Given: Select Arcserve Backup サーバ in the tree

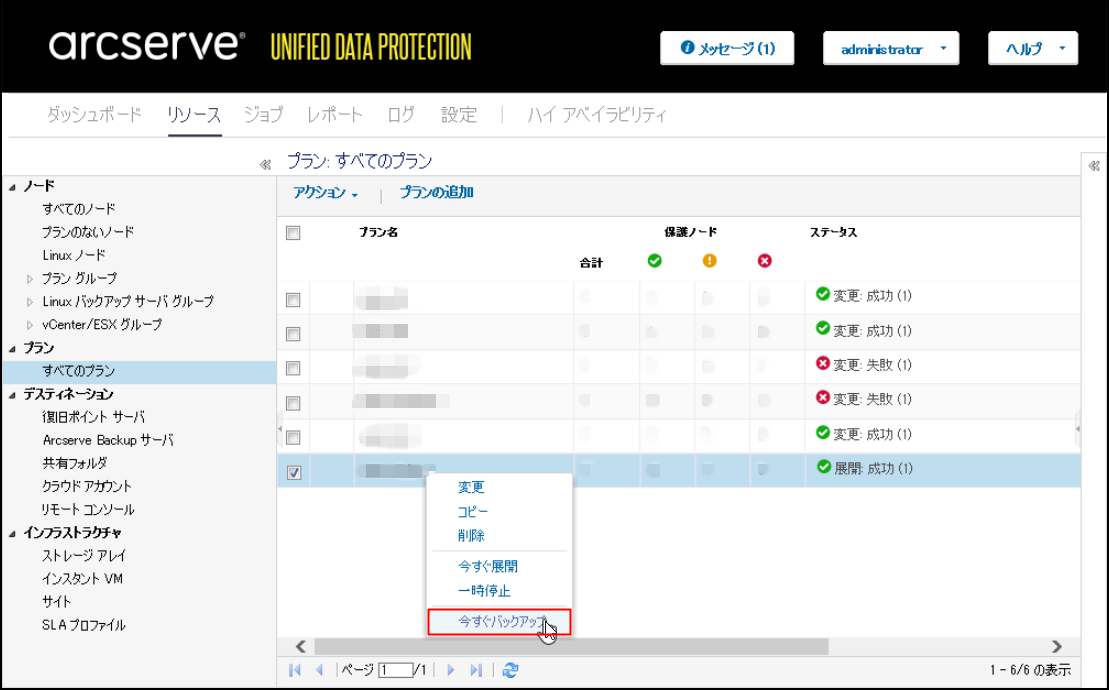Looking at the screenshot, I should click(x=108, y=440).
